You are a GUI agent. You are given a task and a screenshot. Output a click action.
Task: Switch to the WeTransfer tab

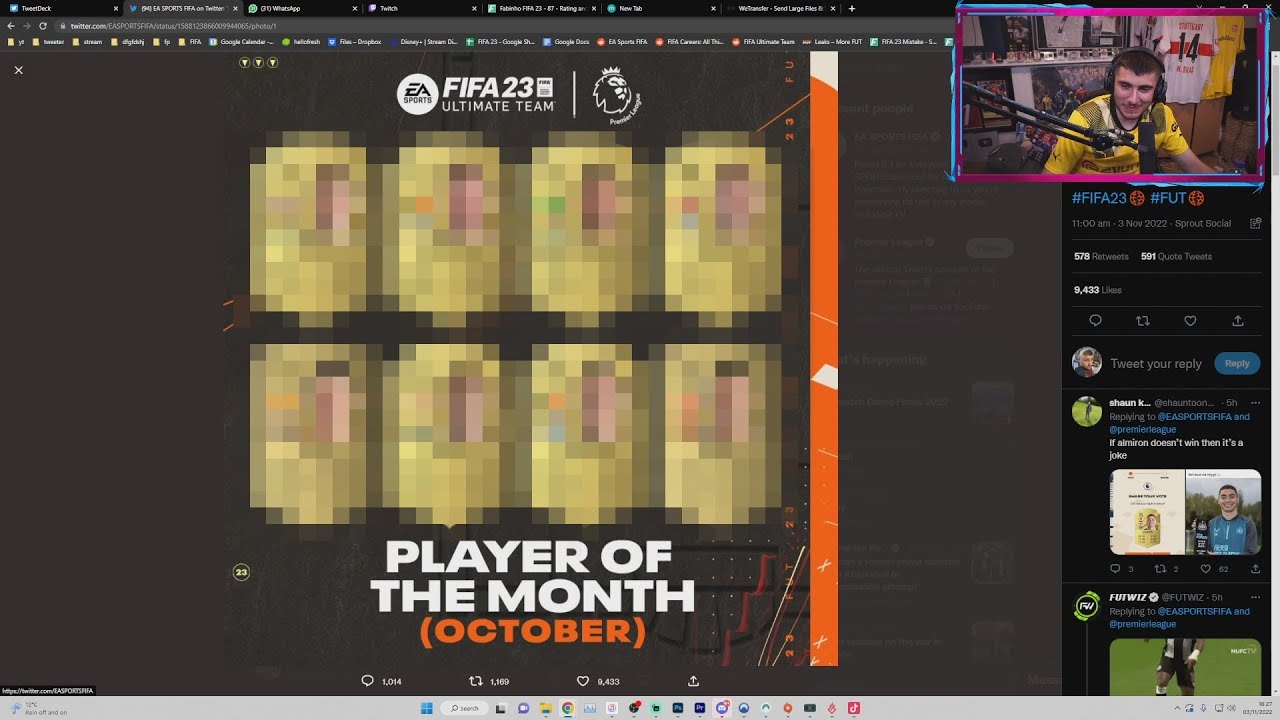[x=780, y=8]
